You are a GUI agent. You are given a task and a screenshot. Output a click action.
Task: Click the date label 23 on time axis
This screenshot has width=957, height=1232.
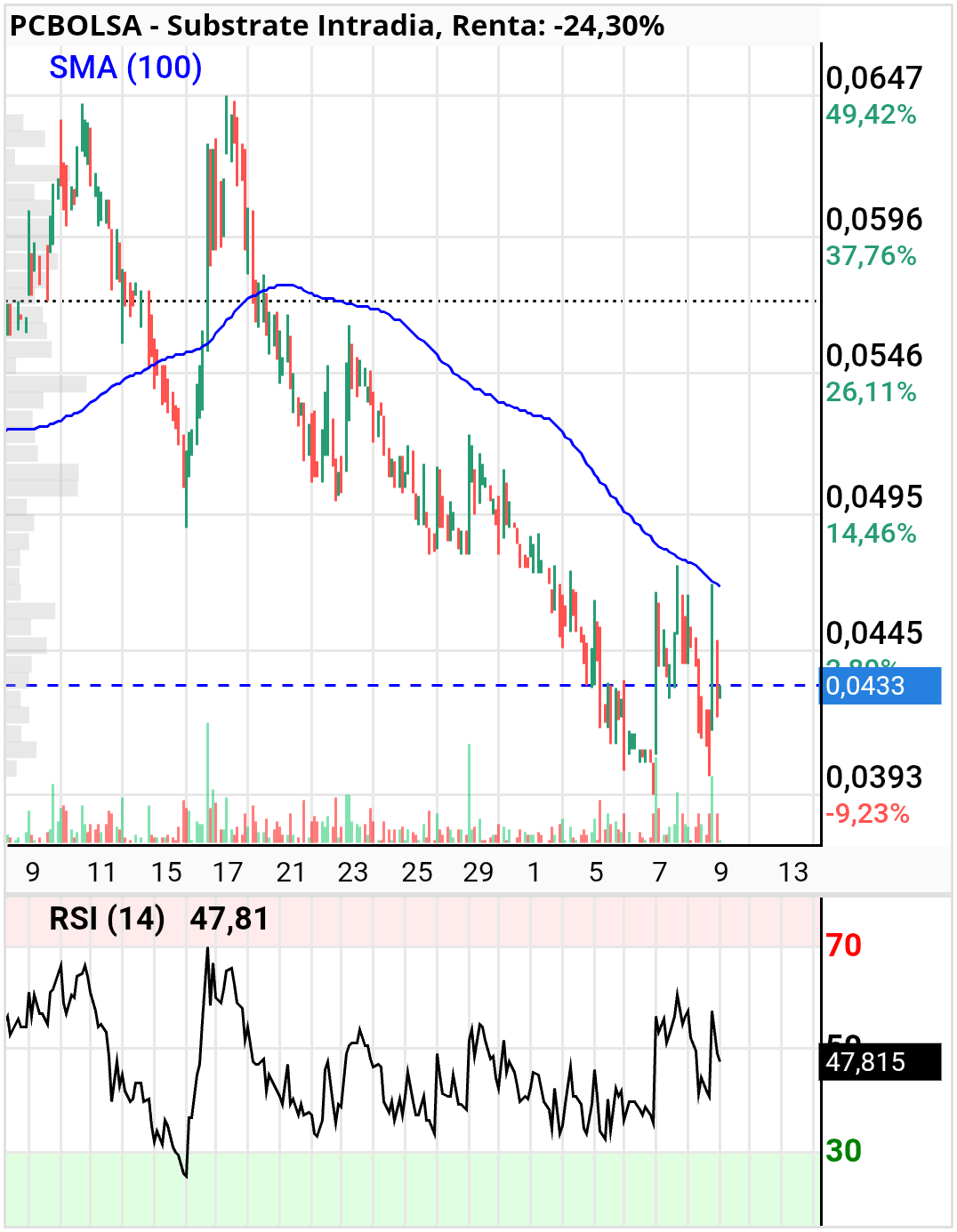click(353, 873)
